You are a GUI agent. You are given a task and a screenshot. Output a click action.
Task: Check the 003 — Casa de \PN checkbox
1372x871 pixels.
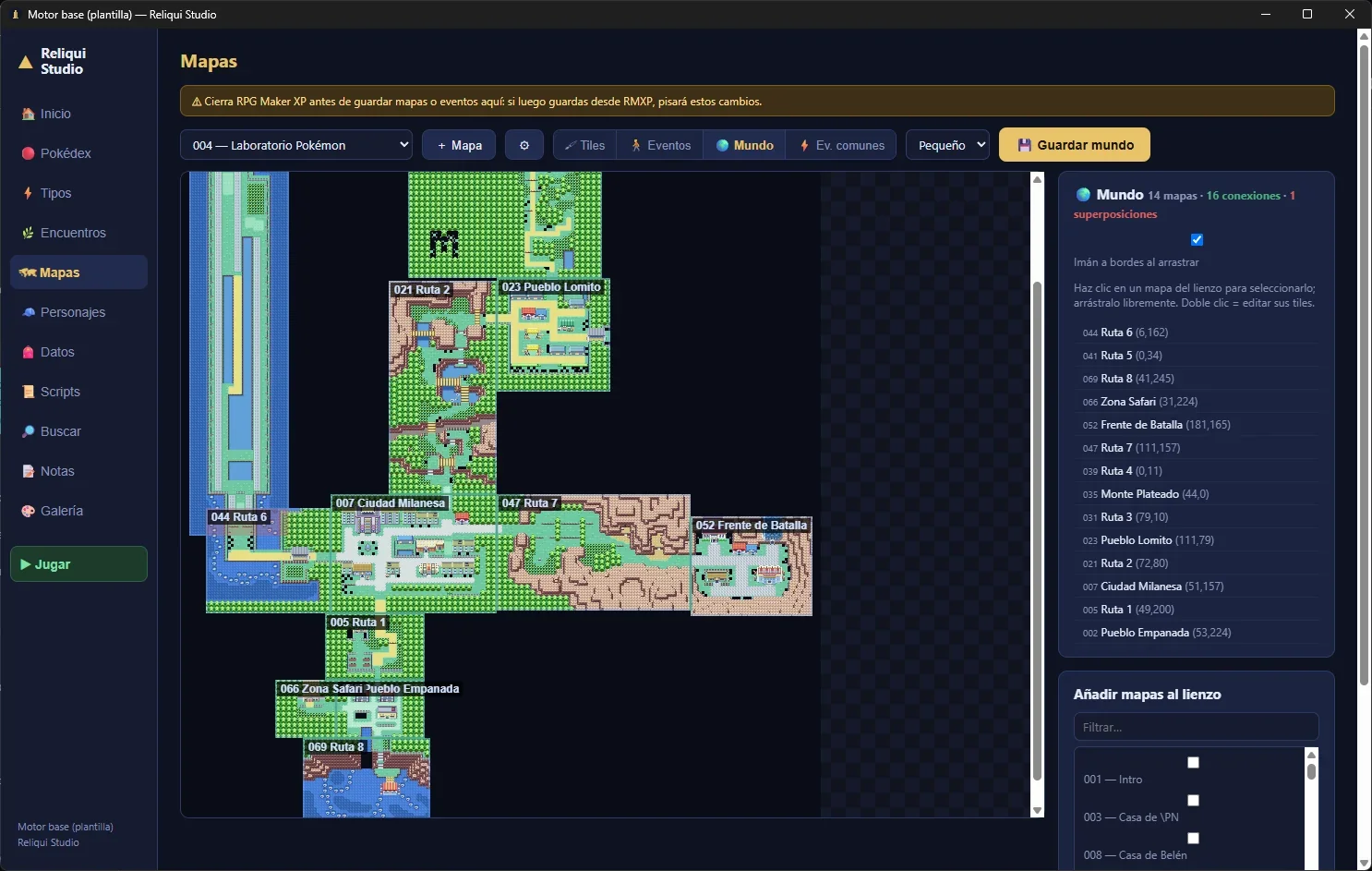coord(1193,800)
